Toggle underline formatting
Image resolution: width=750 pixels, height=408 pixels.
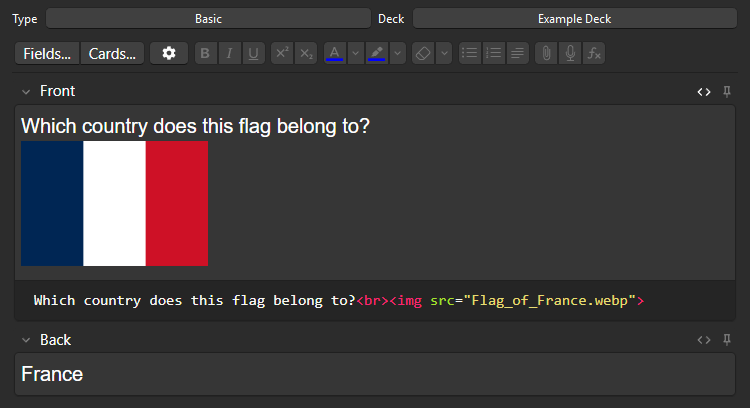point(254,53)
